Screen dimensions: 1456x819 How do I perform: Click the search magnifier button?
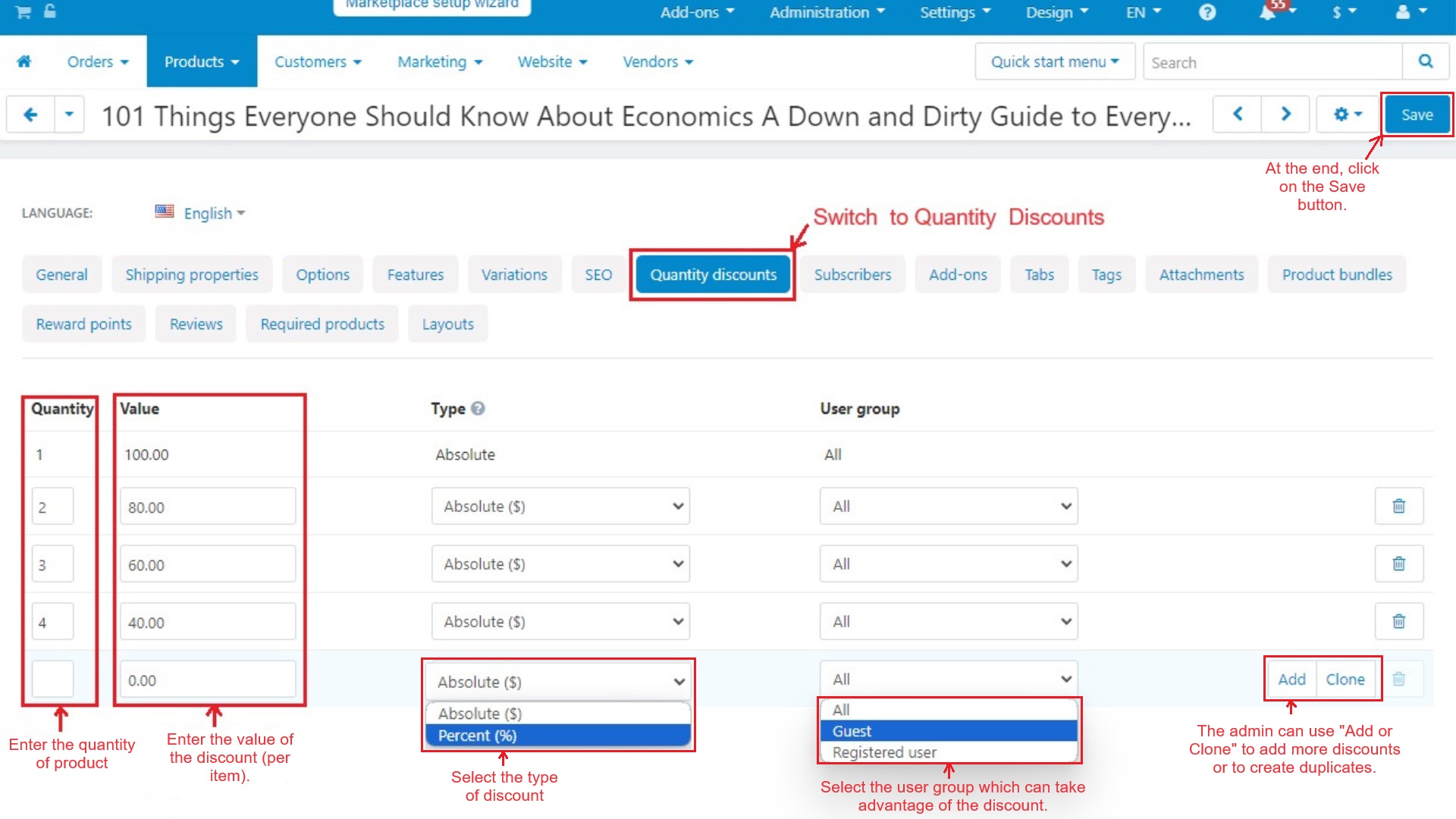[1426, 61]
